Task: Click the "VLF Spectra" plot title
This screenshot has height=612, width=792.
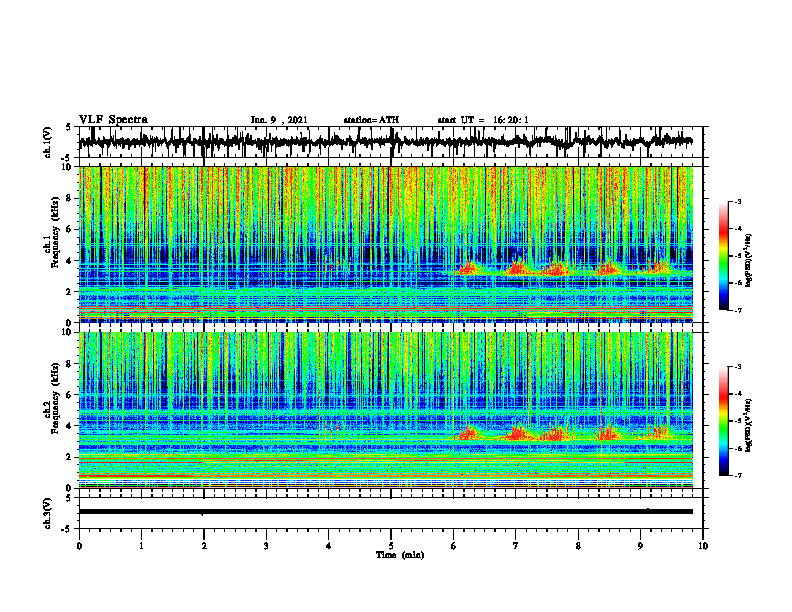Action: pyautogui.click(x=113, y=120)
